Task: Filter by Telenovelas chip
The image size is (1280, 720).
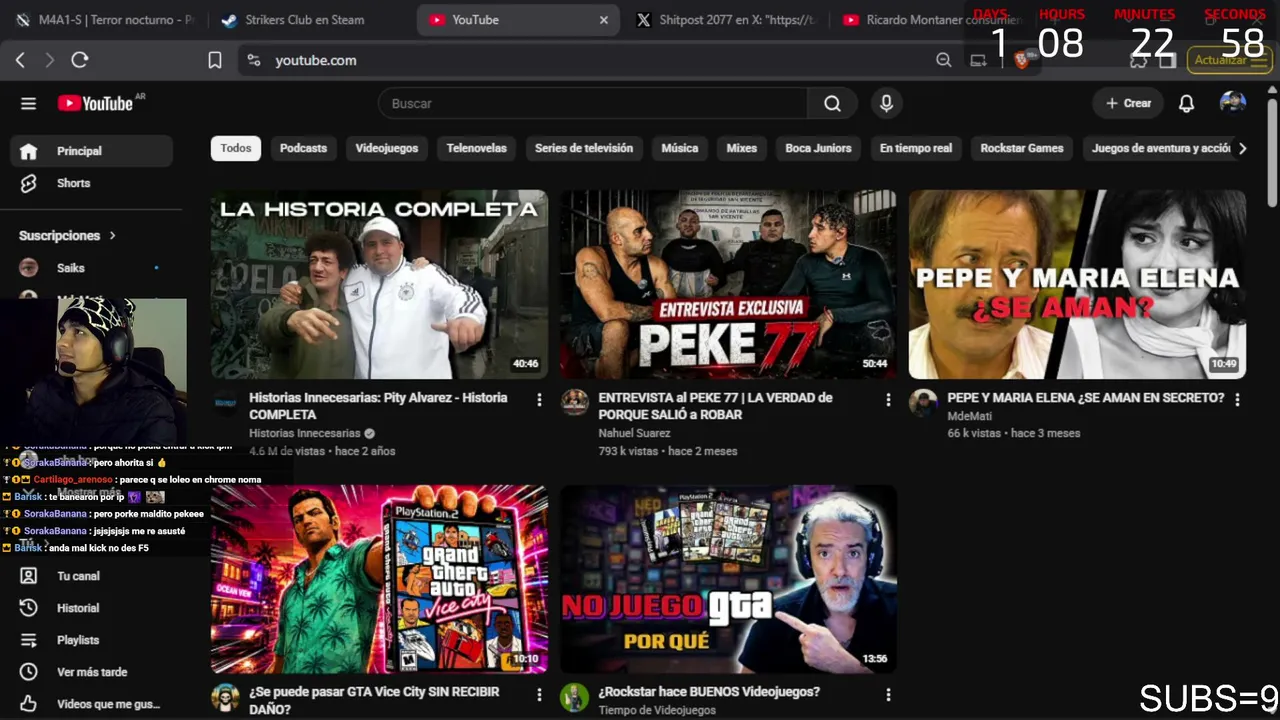Action: pyautogui.click(x=476, y=148)
